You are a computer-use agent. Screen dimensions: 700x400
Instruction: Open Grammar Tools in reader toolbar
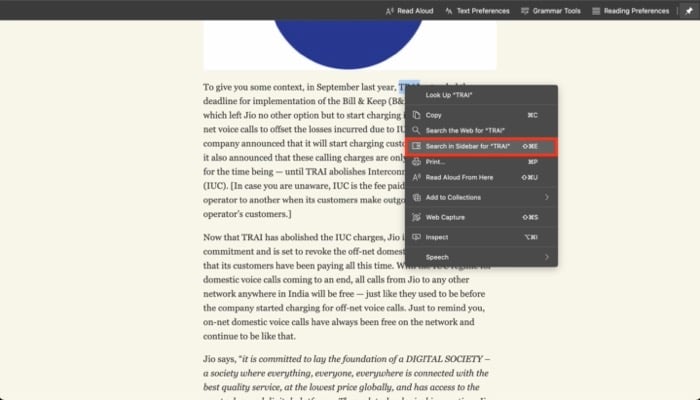coord(550,11)
